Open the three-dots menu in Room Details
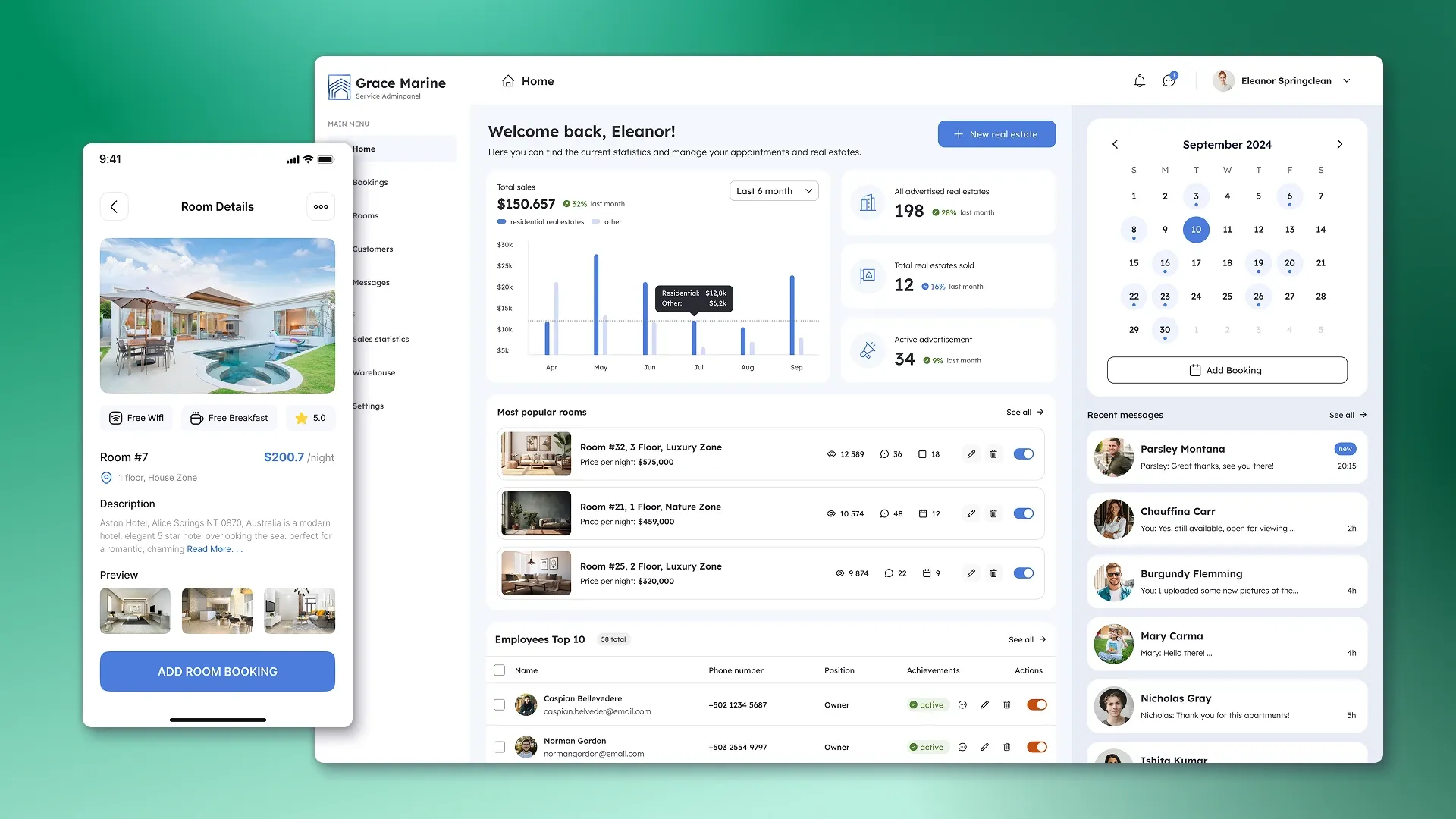This screenshot has width=1456, height=819. [321, 206]
